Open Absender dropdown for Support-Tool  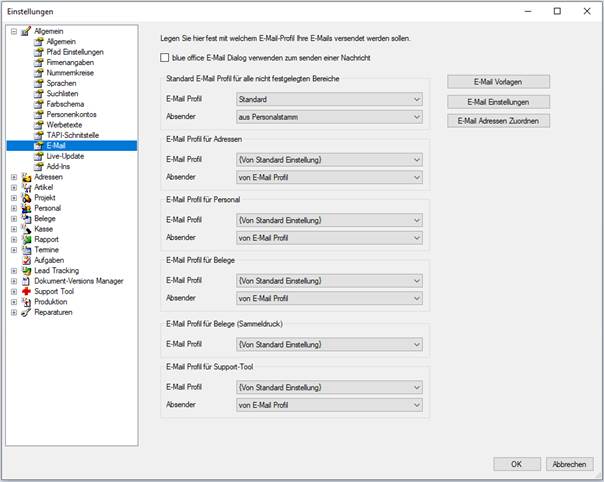coord(329,405)
